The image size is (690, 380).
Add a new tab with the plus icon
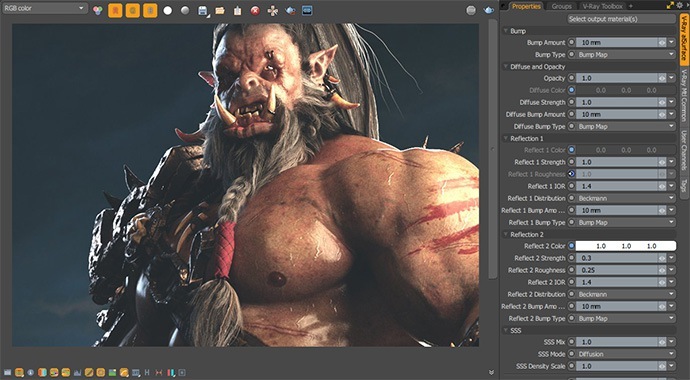pos(631,6)
